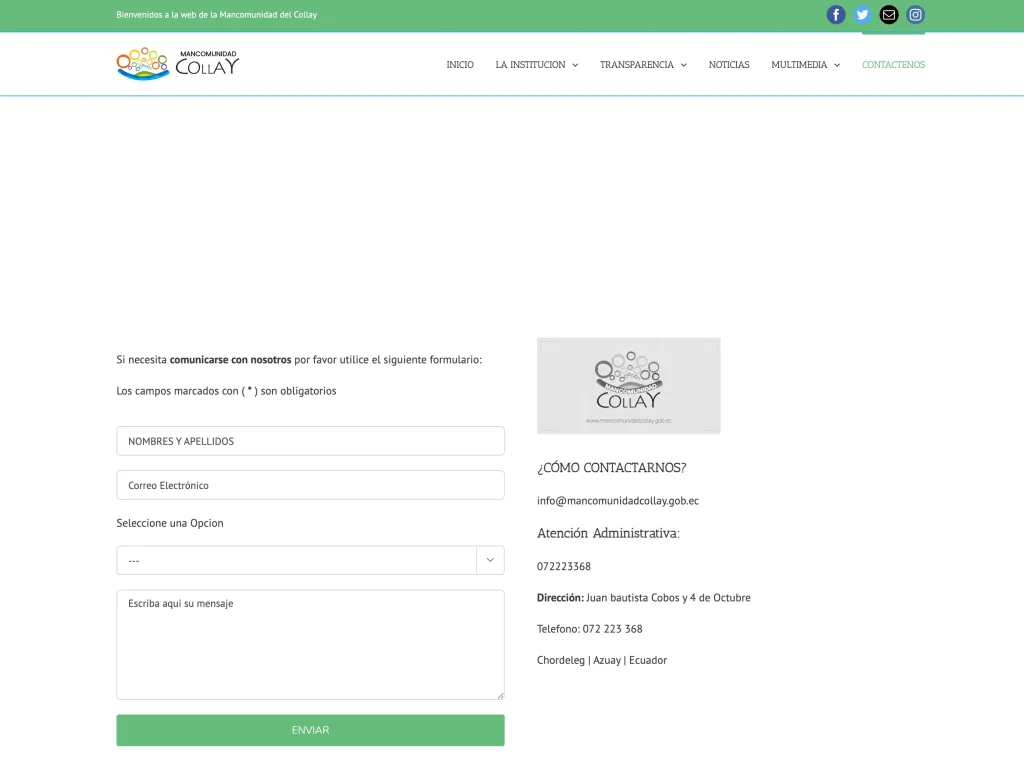Click the info@mancomunidadcollay.gob.ec email link

[x=617, y=500]
